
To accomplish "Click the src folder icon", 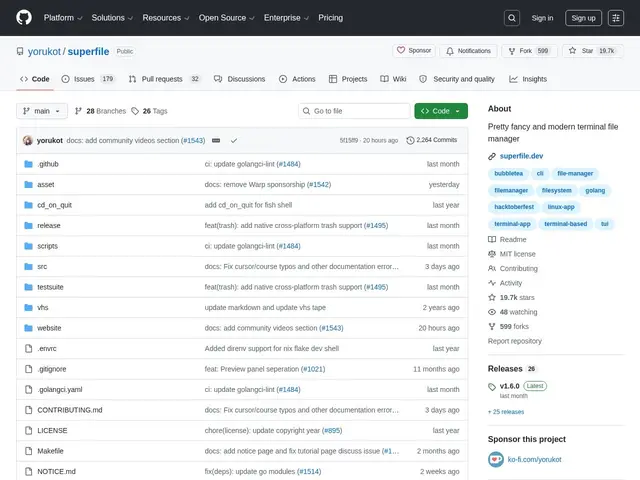I will tap(28, 267).
